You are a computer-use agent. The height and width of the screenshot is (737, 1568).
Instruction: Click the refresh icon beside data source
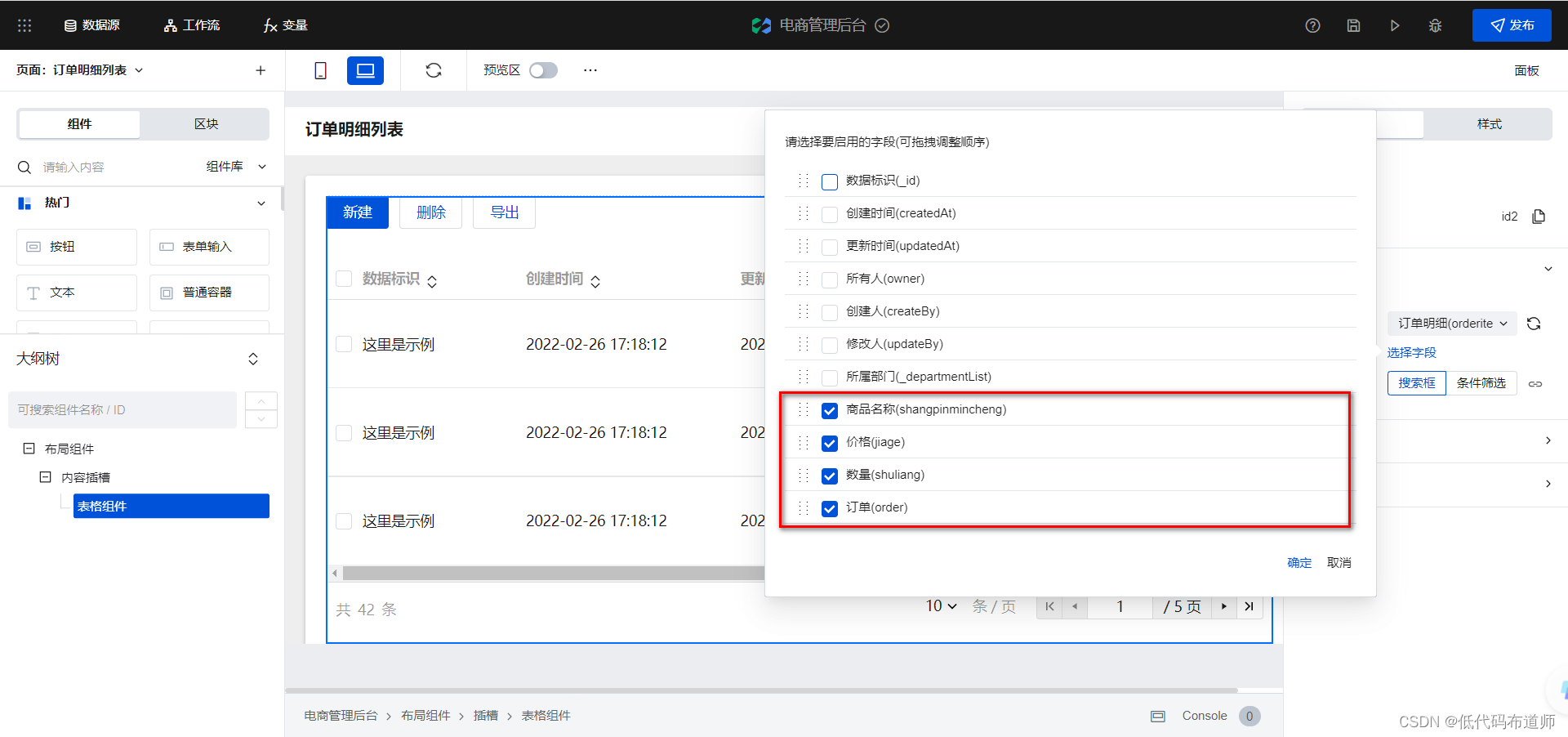[1534, 324]
